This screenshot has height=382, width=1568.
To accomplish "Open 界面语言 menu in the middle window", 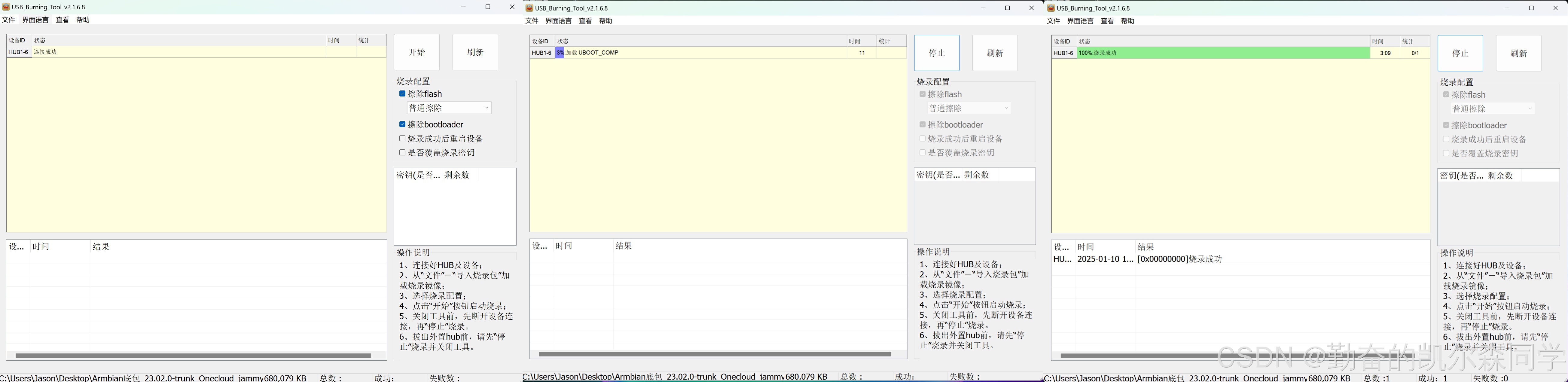I will coord(558,21).
